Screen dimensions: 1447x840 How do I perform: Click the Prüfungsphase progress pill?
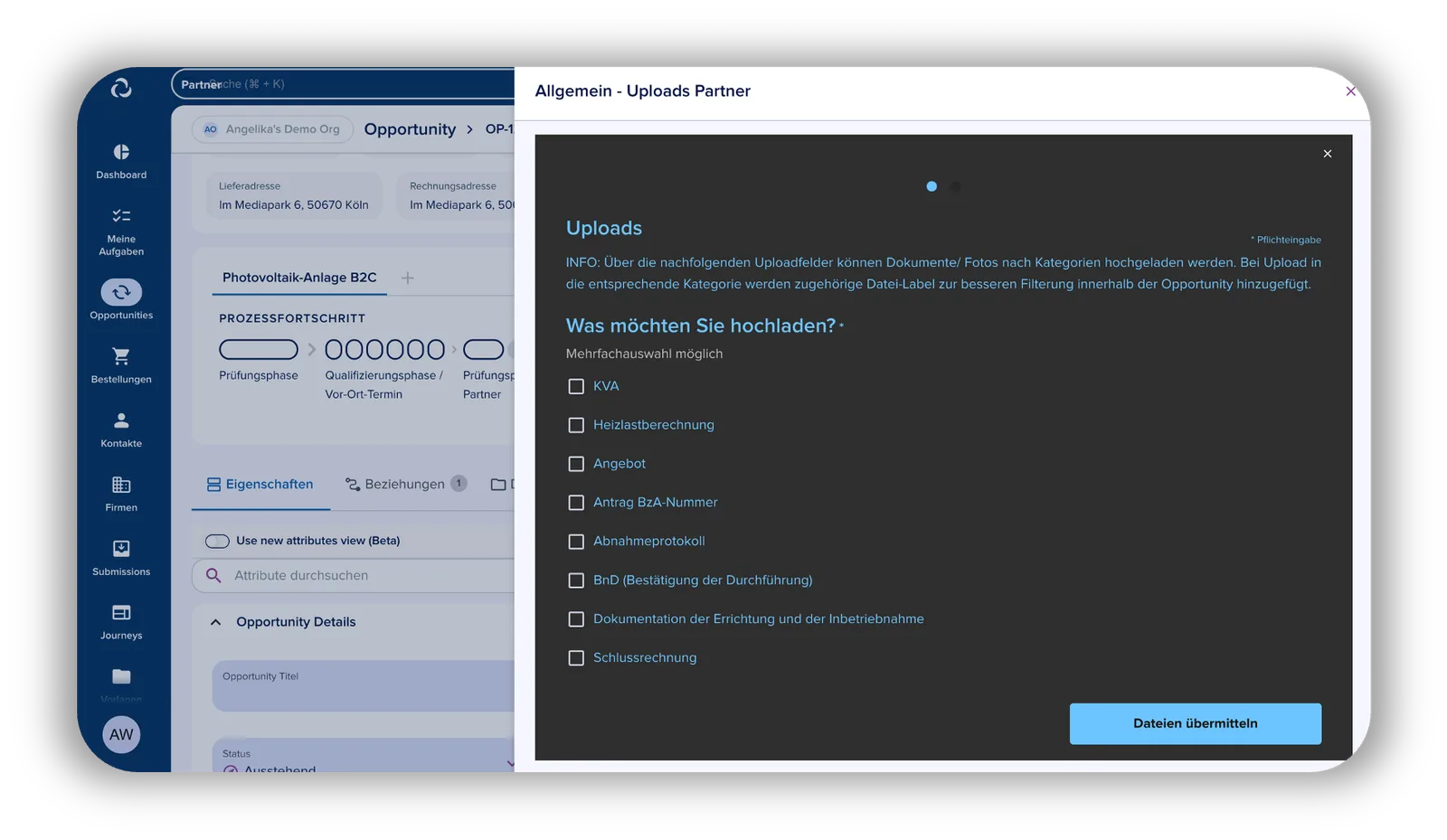click(x=259, y=349)
